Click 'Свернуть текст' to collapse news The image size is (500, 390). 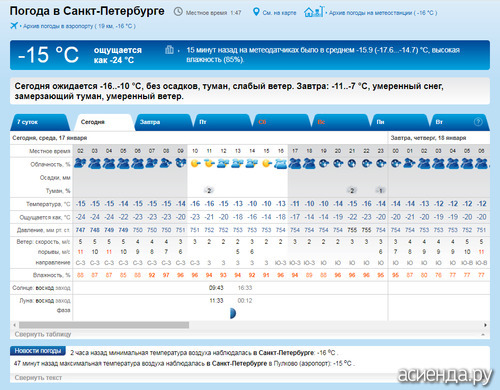coord(38,378)
